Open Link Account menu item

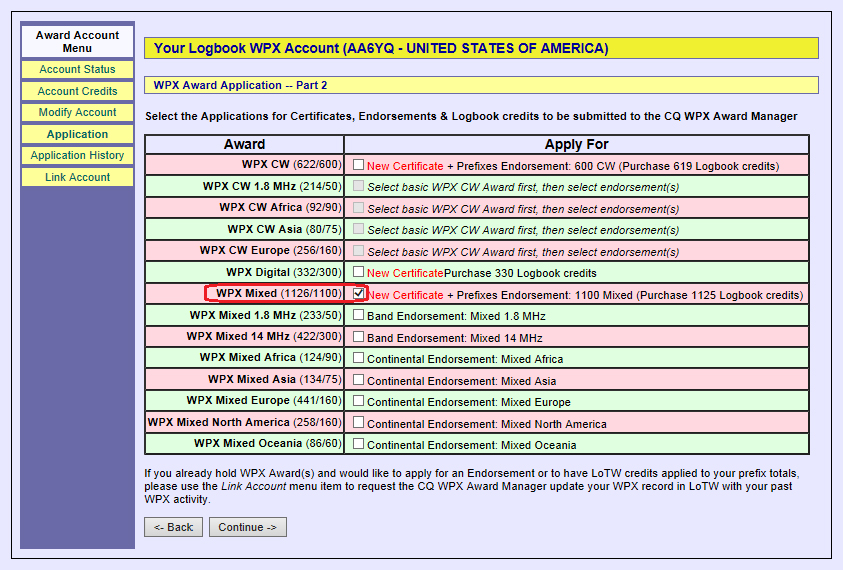pyautogui.click(x=77, y=177)
